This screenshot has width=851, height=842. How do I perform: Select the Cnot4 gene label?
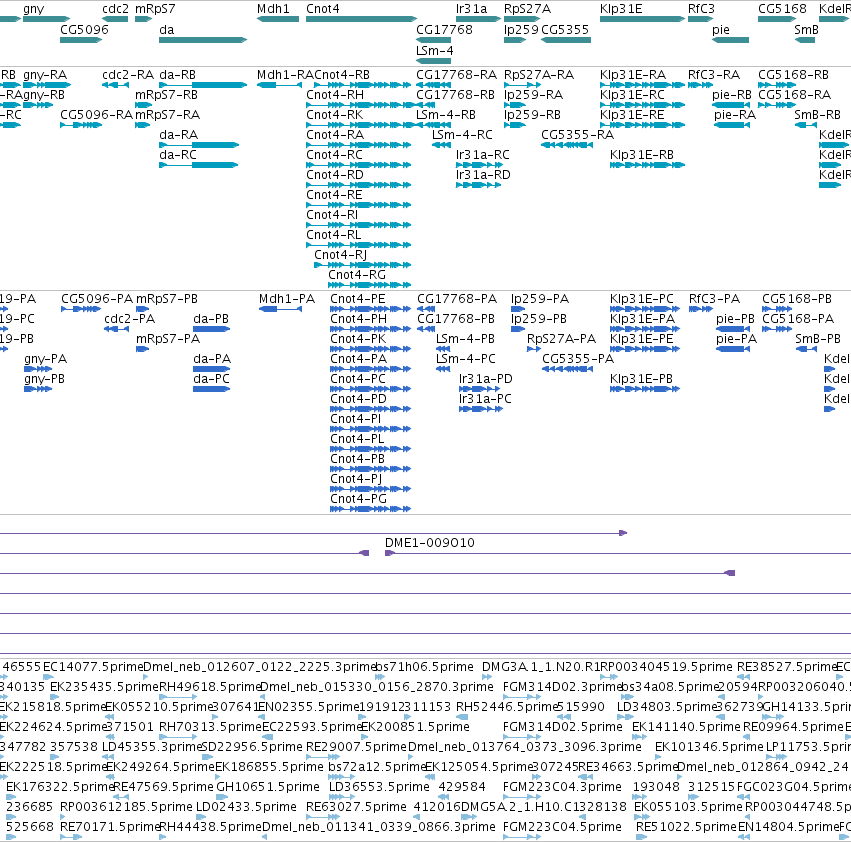click(x=323, y=9)
